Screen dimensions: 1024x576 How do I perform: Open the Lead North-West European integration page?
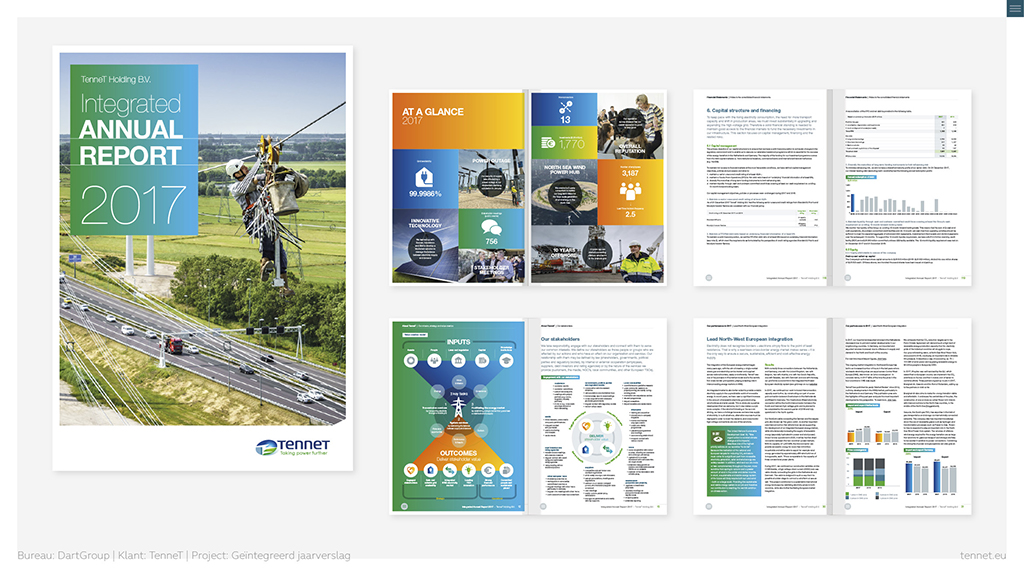[x=761, y=416]
